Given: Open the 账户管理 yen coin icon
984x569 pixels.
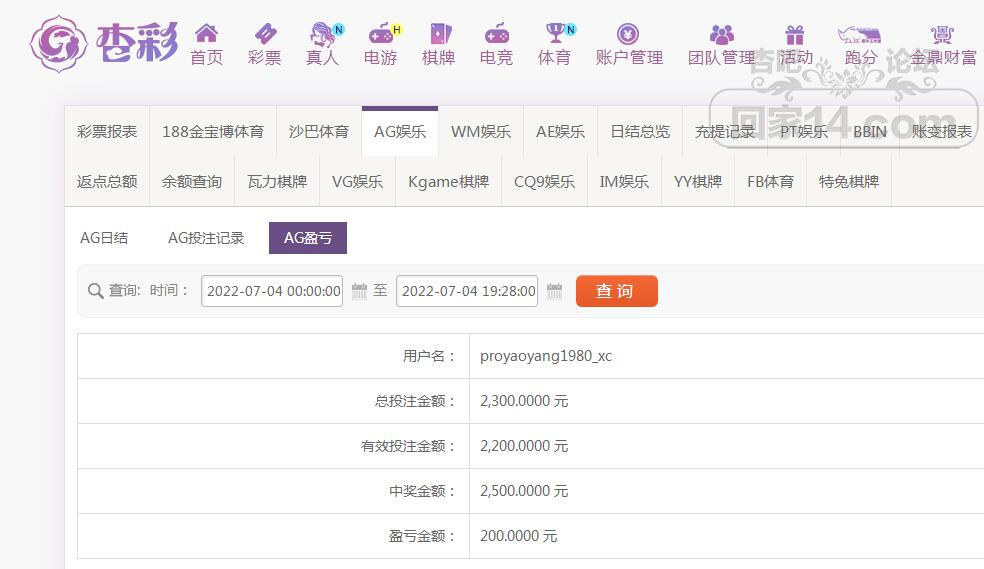Looking at the screenshot, I should pyautogui.click(x=628, y=33).
